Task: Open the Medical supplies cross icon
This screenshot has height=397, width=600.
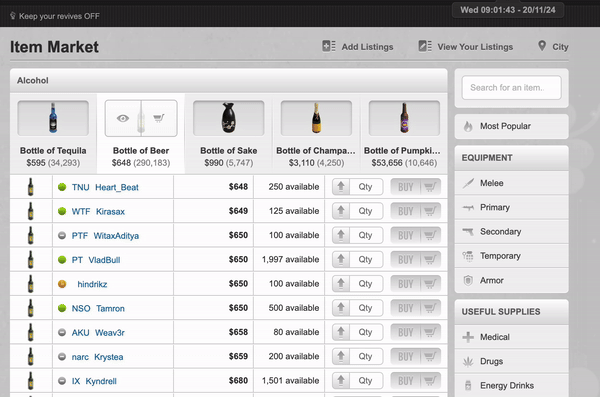Action: click(468, 337)
